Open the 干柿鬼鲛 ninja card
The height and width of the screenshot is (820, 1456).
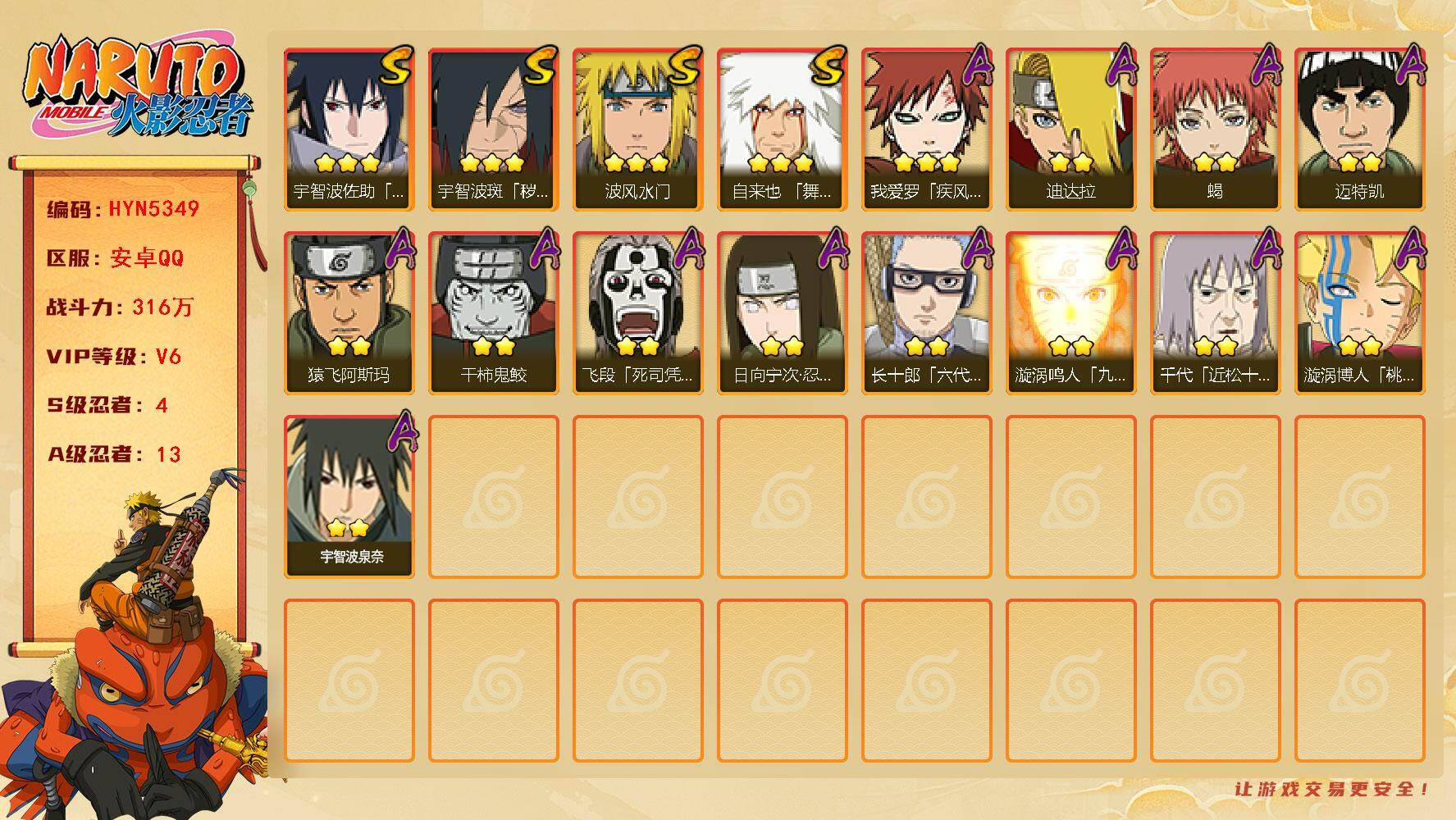[493, 313]
